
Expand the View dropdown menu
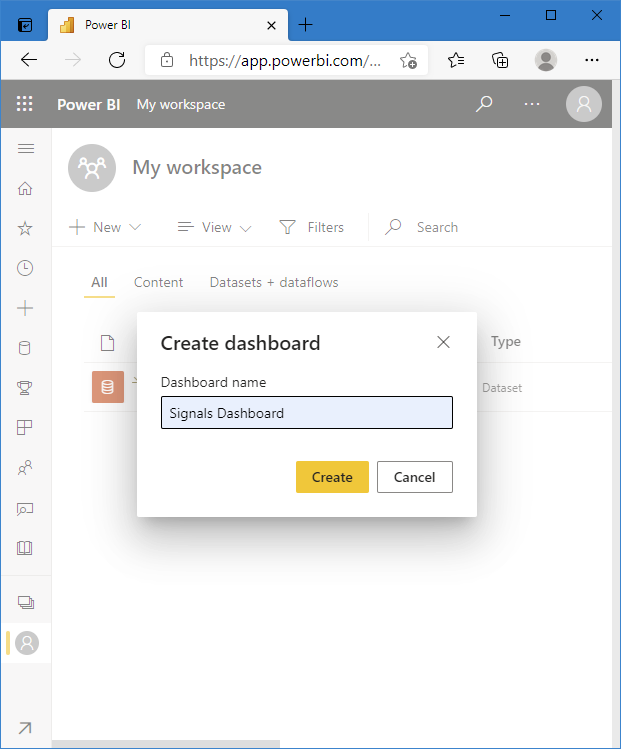(x=214, y=227)
